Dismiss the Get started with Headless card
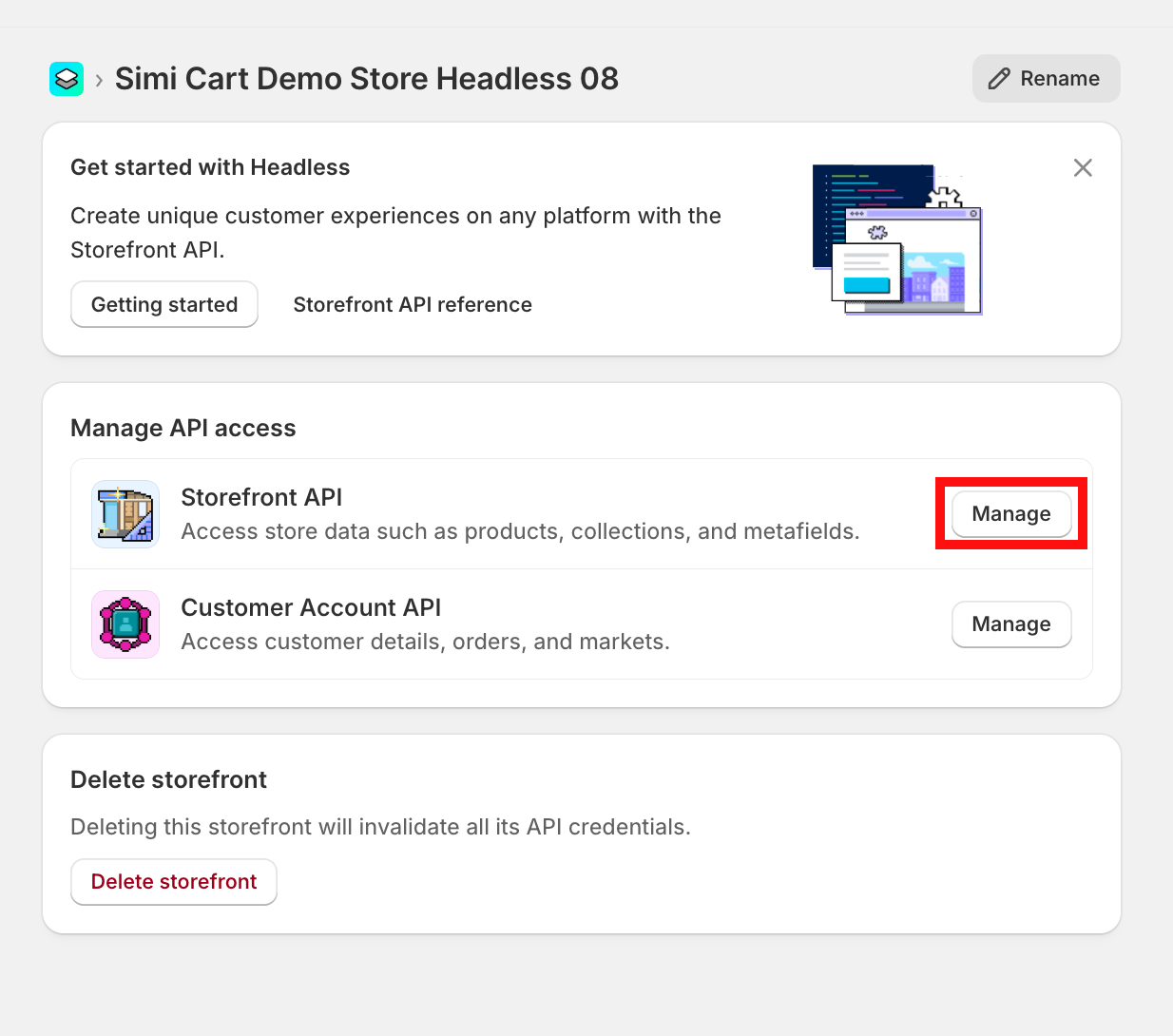This screenshot has height=1036, width=1173. click(x=1082, y=168)
